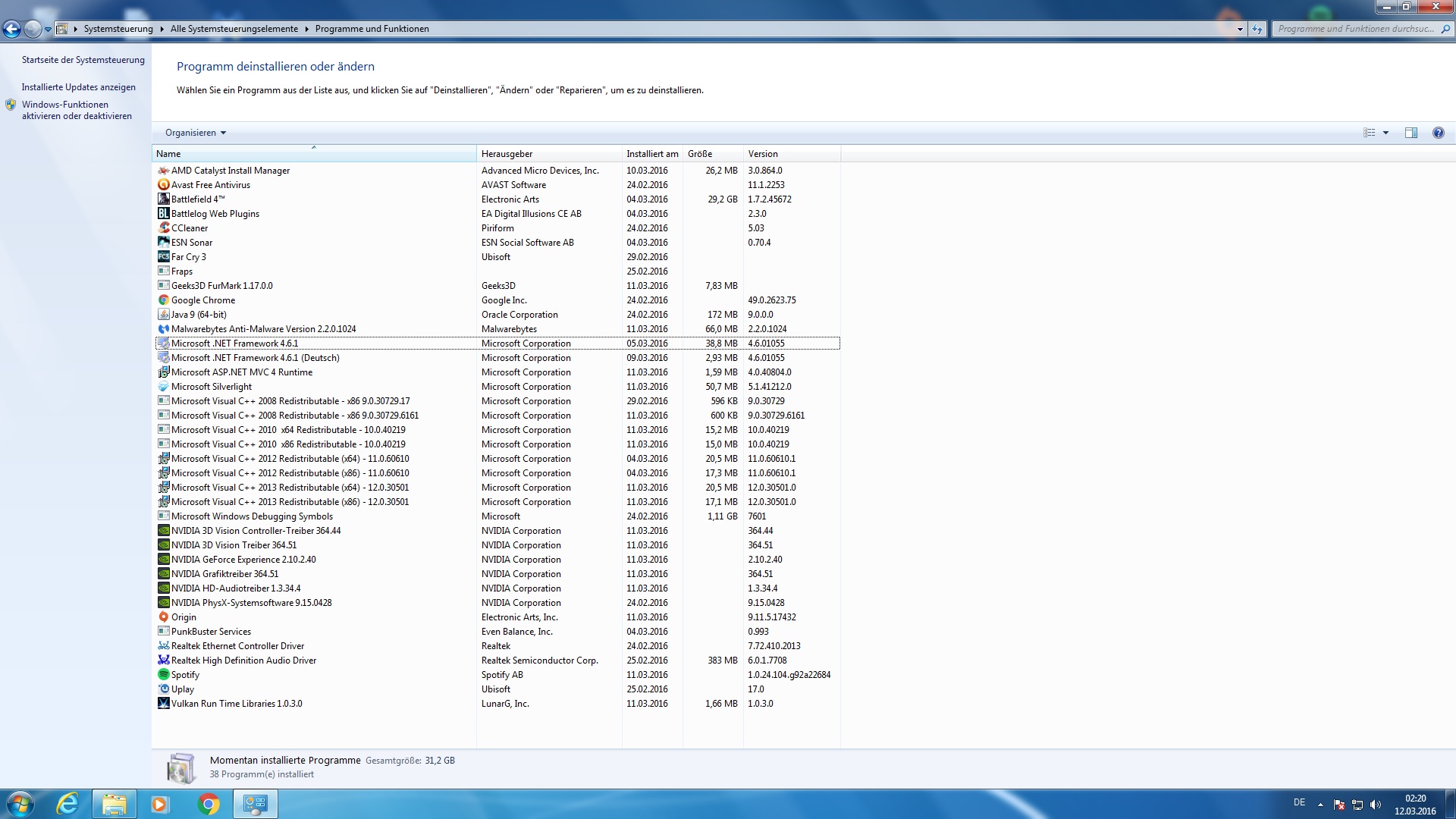Go to Startseite der Systemsteuerung
The image size is (1456, 819).
83,60
